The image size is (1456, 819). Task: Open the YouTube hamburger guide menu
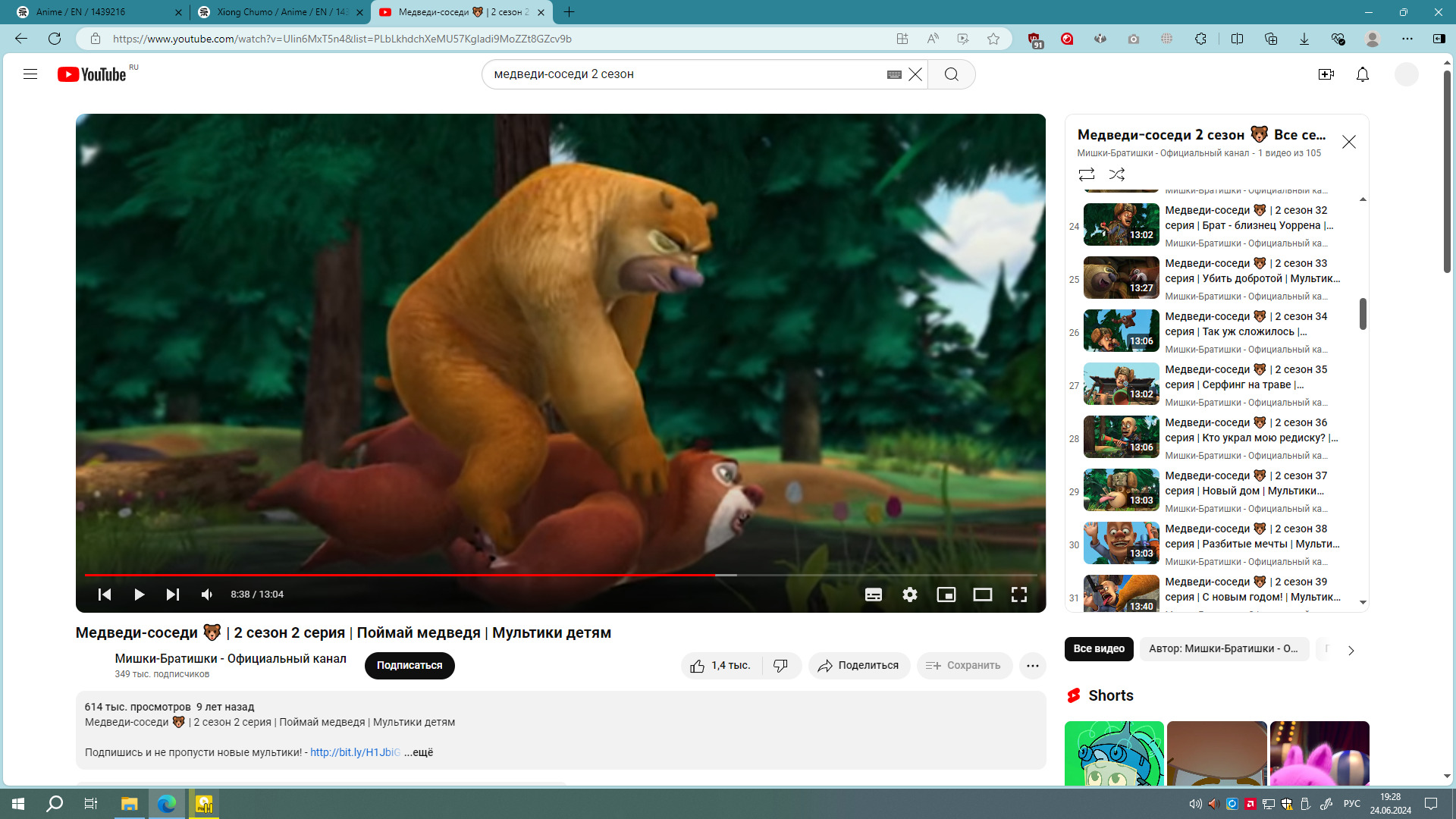click(30, 74)
